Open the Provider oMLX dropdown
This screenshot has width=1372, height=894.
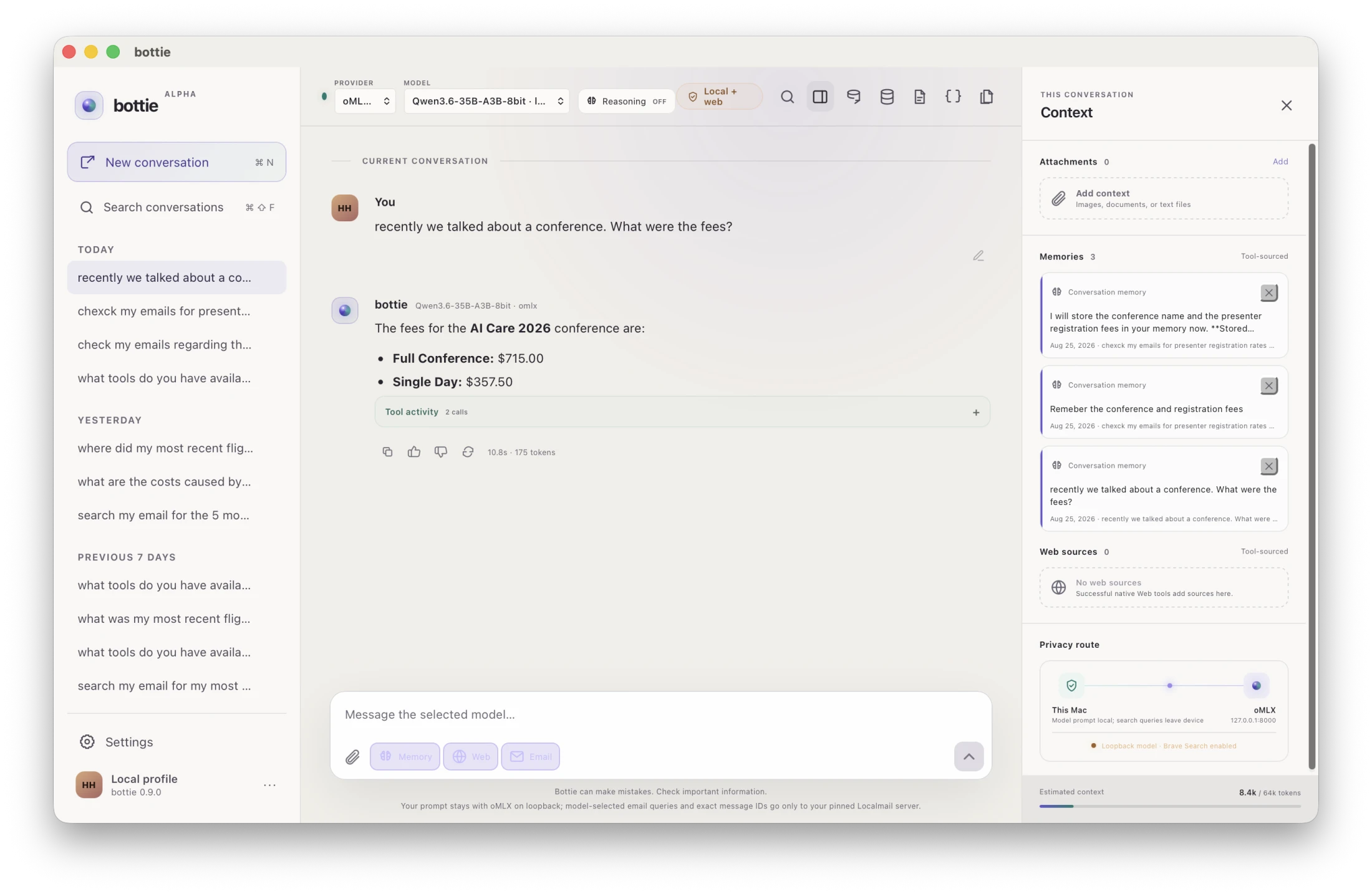click(x=365, y=101)
